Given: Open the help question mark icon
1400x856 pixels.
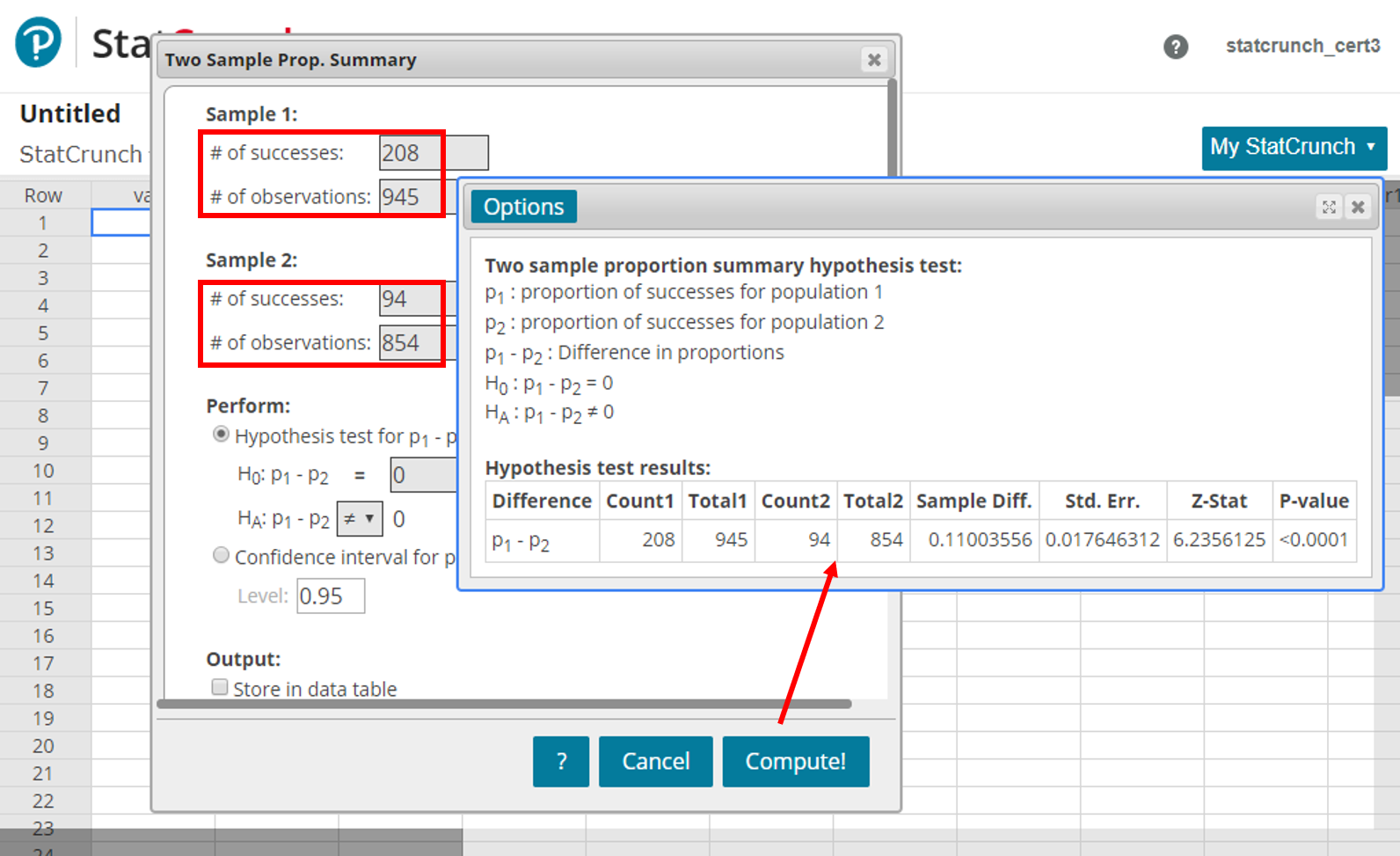Looking at the screenshot, I should [x=1176, y=47].
